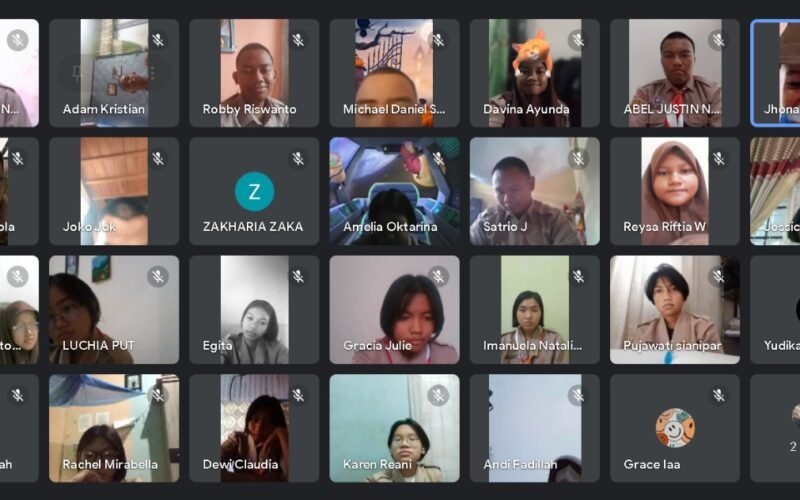Click muted mic icon on Grace Iaa tile

pos(719,395)
